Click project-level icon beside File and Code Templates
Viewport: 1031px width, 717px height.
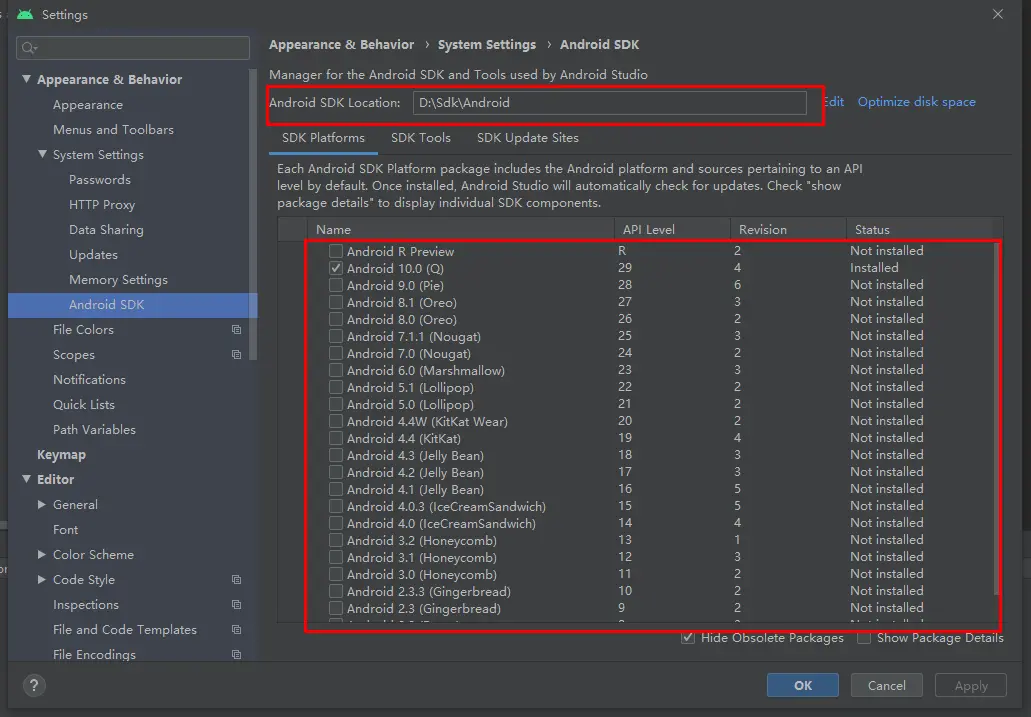click(236, 630)
